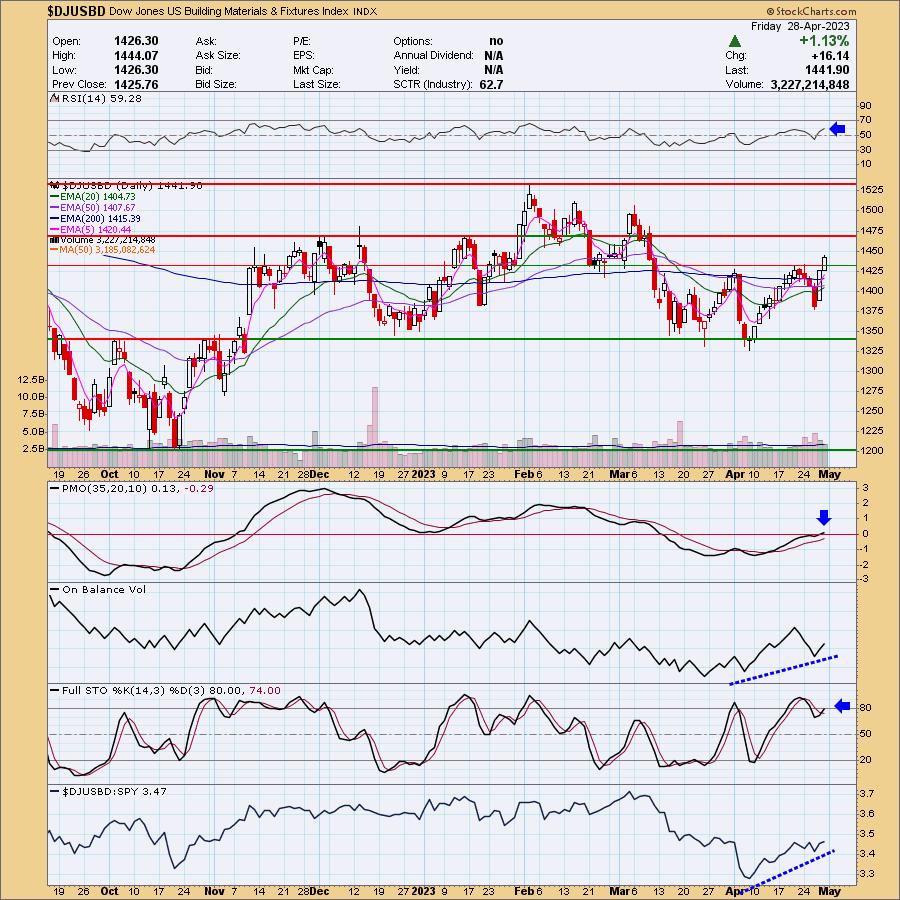Viewport: 900px width, 900px height.
Task: Click the latest white candlestick at April's end
Action: 825,263
